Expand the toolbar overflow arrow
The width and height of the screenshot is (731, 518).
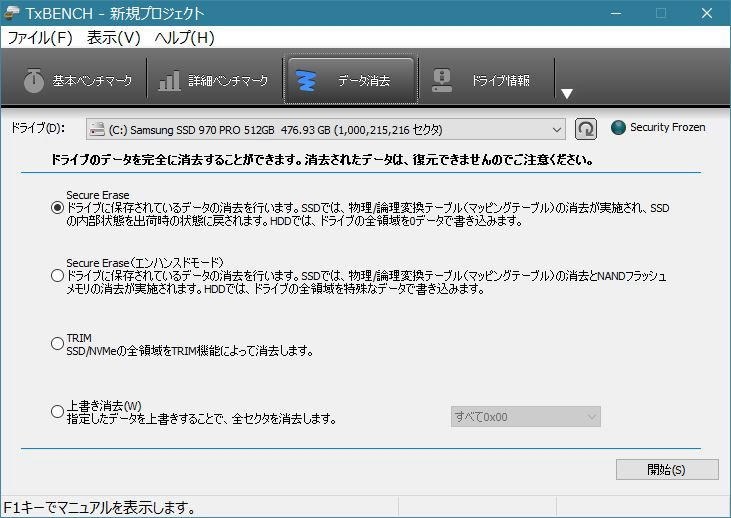click(x=566, y=94)
